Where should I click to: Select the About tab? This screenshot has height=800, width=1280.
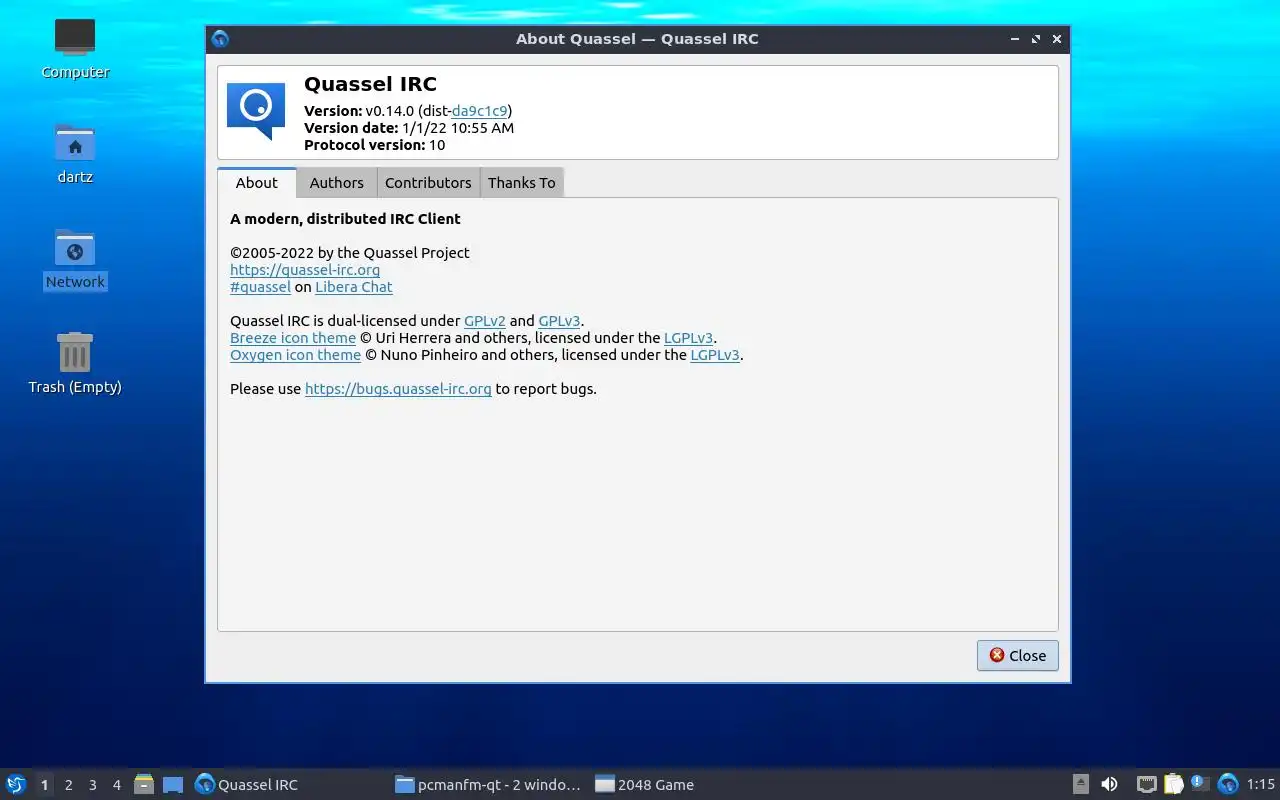click(x=257, y=182)
